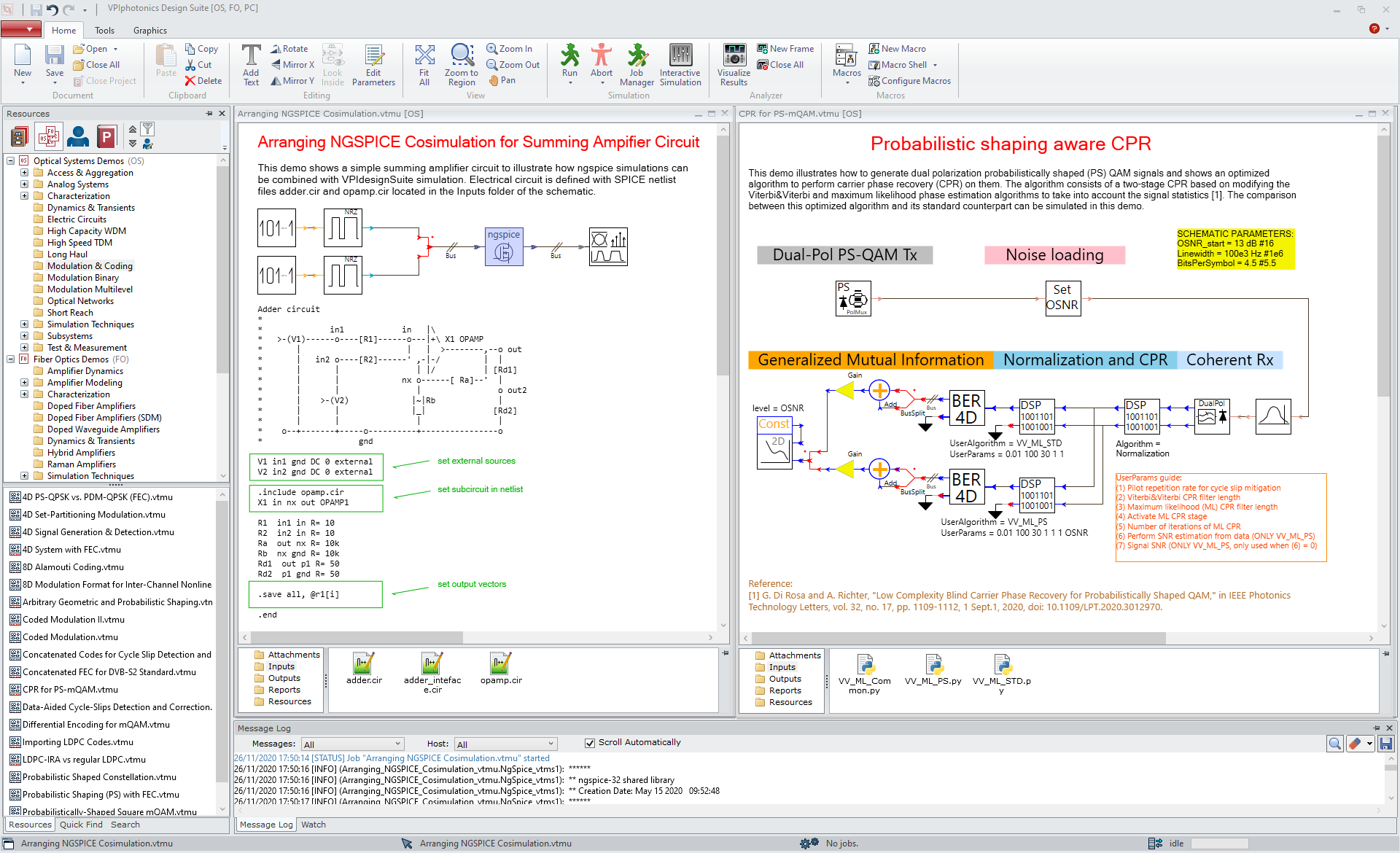This screenshot has width=1400, height=853.
Task: Expand Simulation Techniques under Optical Systems
Action: click(x=24, y=324)
